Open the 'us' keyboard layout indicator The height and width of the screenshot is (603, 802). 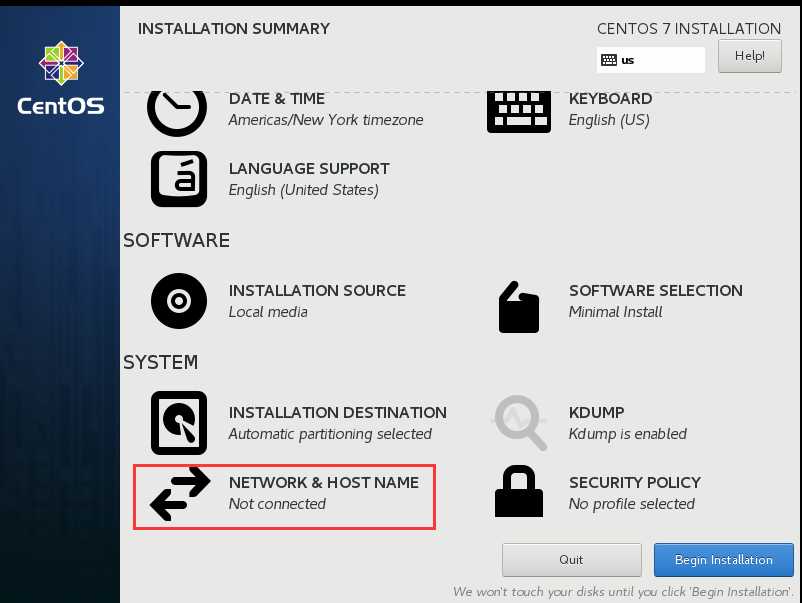click(x=651, y=60)
